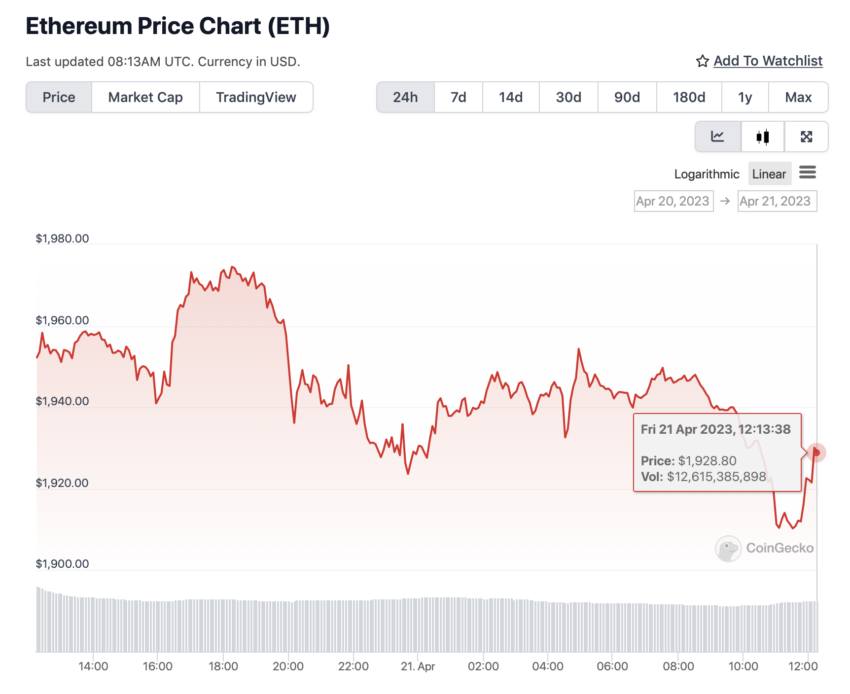Select the 90d range button
The width and height of the screenshot is (850, 694).
(x=627, y=98)
